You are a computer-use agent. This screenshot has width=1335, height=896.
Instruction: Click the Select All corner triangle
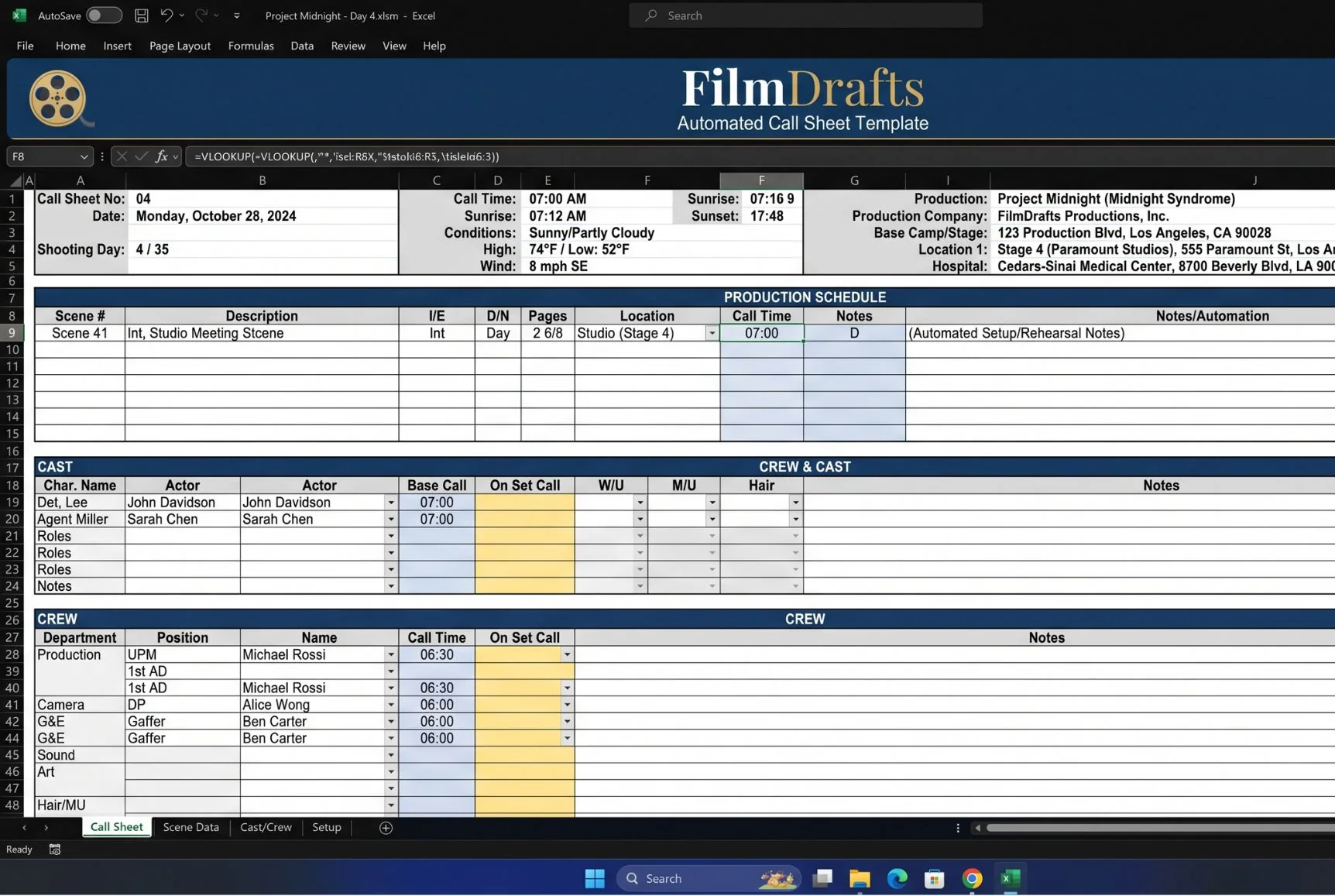pyautogui.click(x=15, y=181)
